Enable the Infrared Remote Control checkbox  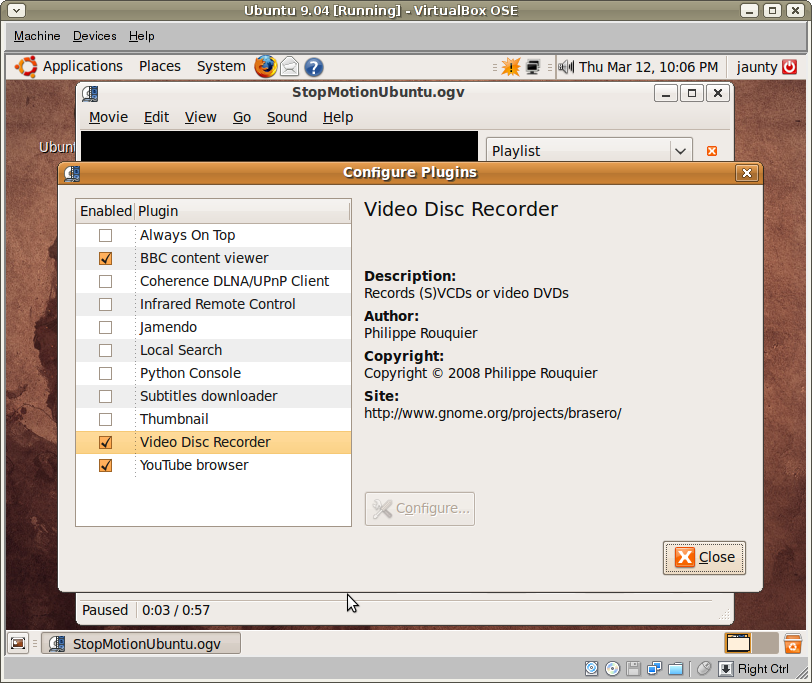point(105,304)
